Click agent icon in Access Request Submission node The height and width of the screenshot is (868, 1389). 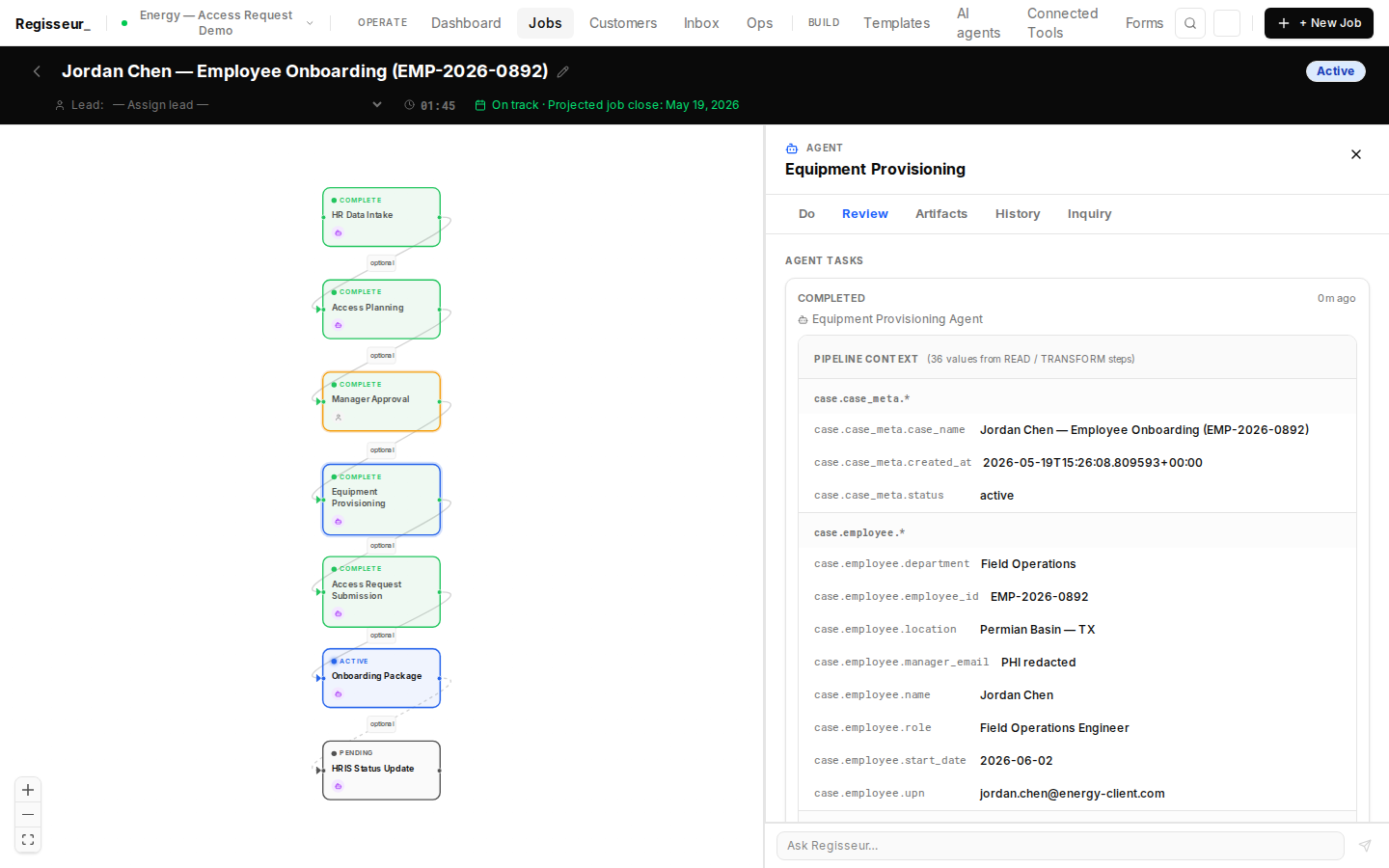tap(339, 613)
